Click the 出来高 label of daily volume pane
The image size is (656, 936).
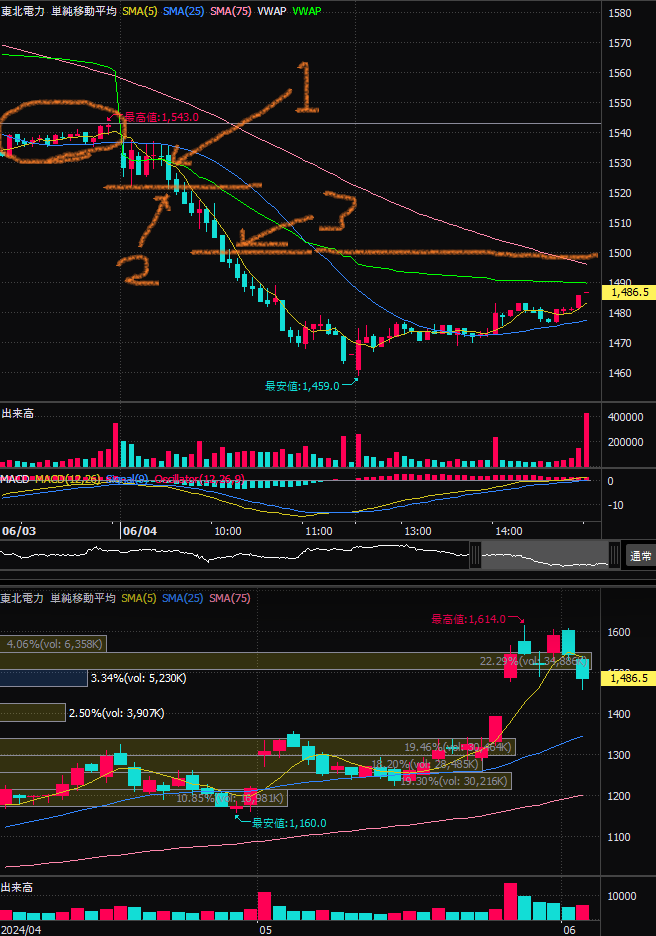[17, 888]
